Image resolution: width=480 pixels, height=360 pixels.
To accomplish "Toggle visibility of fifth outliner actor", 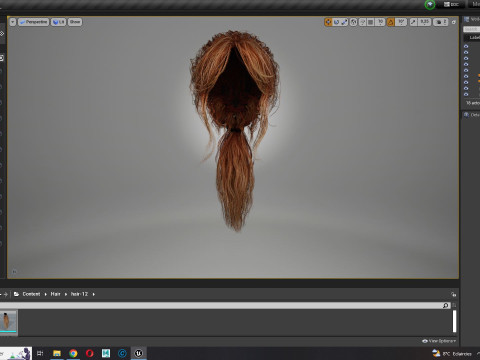I will 466,70.
